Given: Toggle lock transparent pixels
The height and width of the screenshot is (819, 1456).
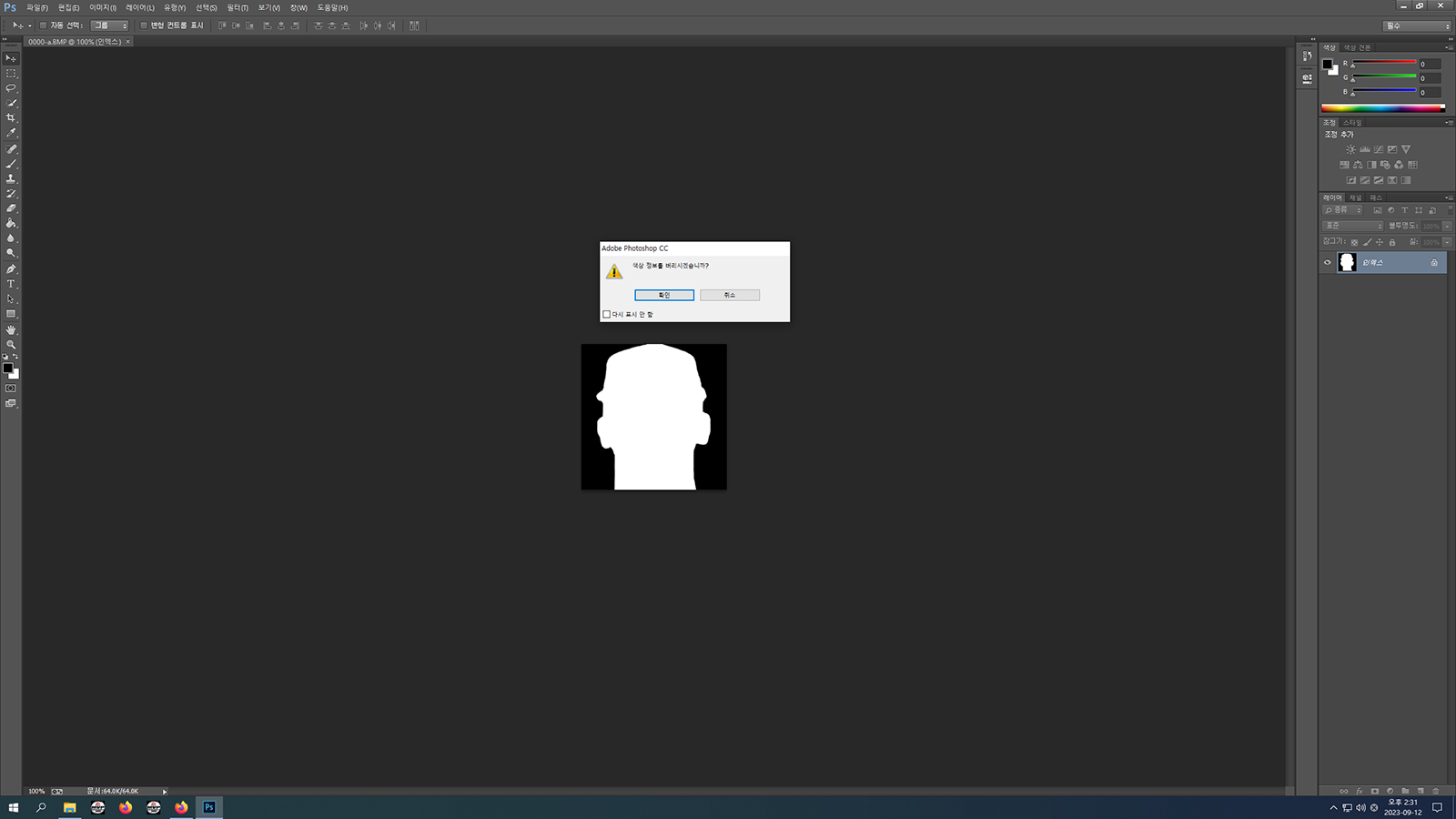Looking at the screenshot, I should (1354, 242).
